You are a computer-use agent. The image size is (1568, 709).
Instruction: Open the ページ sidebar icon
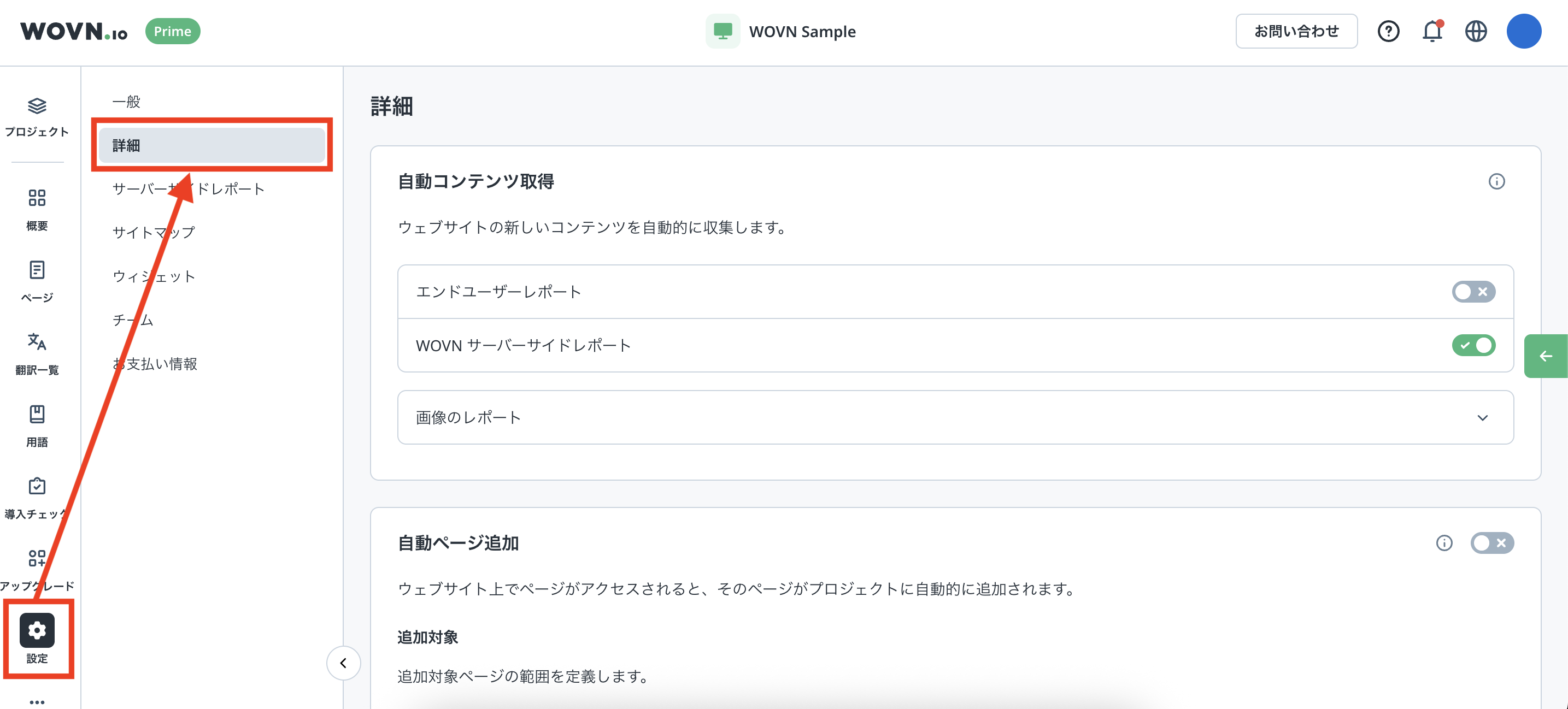(x=37, y=270)
